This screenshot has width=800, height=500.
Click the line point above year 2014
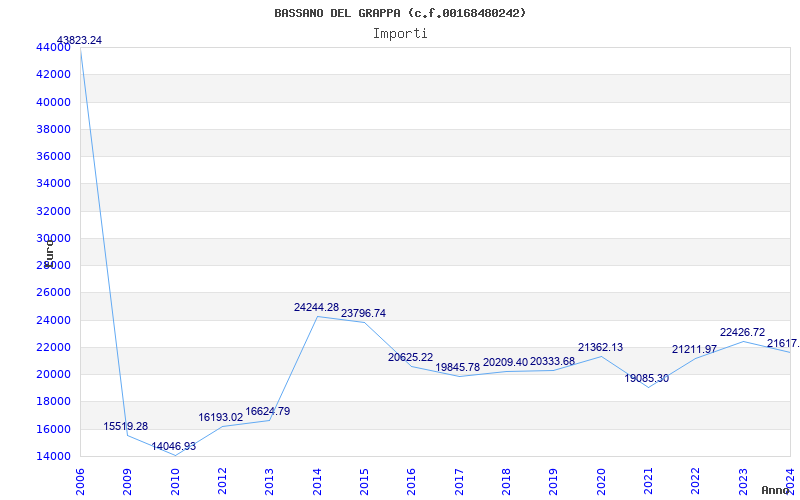317,316
